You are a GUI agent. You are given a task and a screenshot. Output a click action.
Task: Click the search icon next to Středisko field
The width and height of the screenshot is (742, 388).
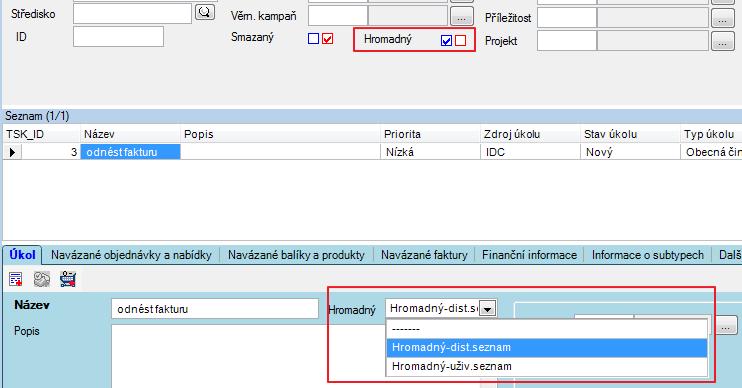[x=205, y=13]
